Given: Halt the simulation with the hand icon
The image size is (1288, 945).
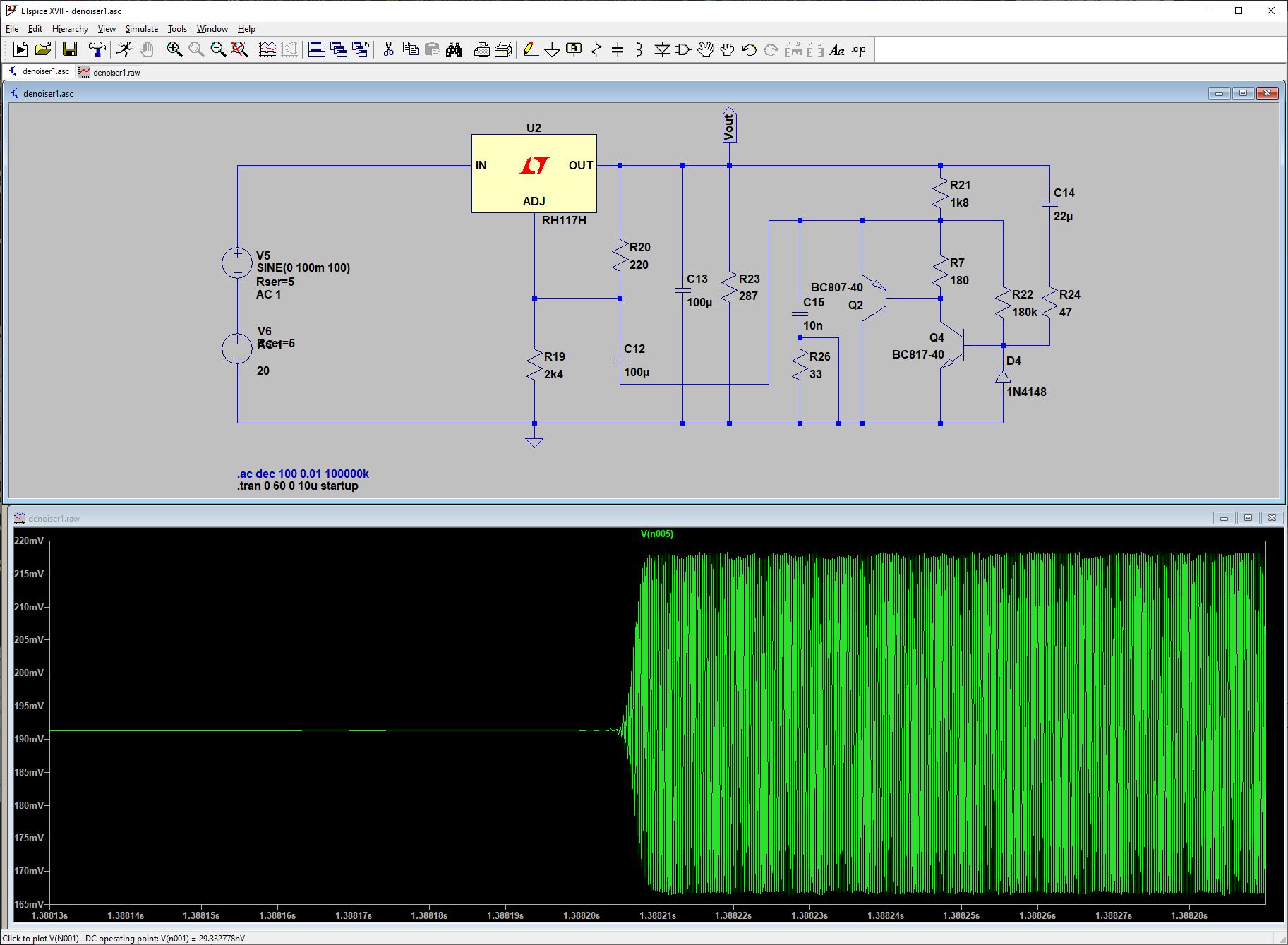Looking at the screenshot, I should pyautogui.click(x=146, y=49).
